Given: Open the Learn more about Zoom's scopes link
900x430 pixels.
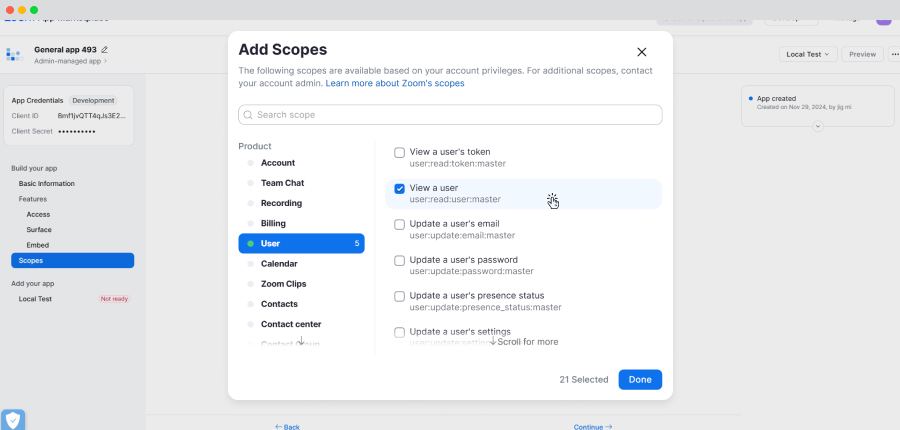Looking at the screenshot, I should click(x=395, y=83).
